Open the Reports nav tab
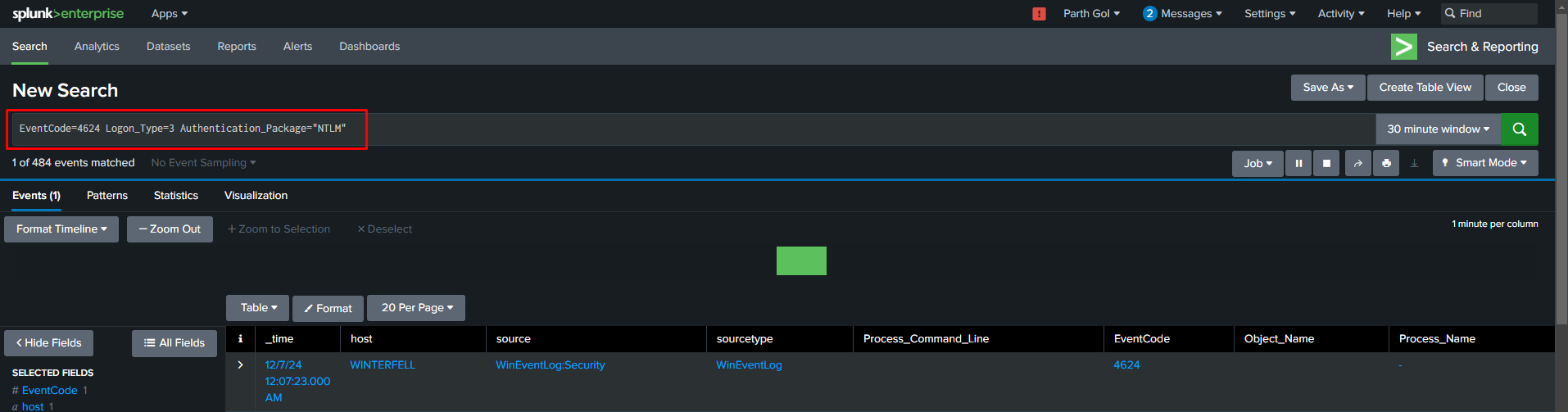Screen dimensions: 1568x412 pyautogui.click(x=237, y=47)
